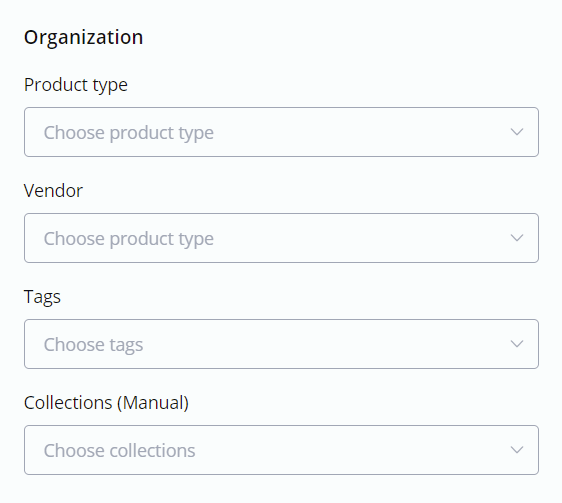This screenshot has height=503, width=562.
Task: Expand the Tags dropdown
Action: (x=281, y=344)
